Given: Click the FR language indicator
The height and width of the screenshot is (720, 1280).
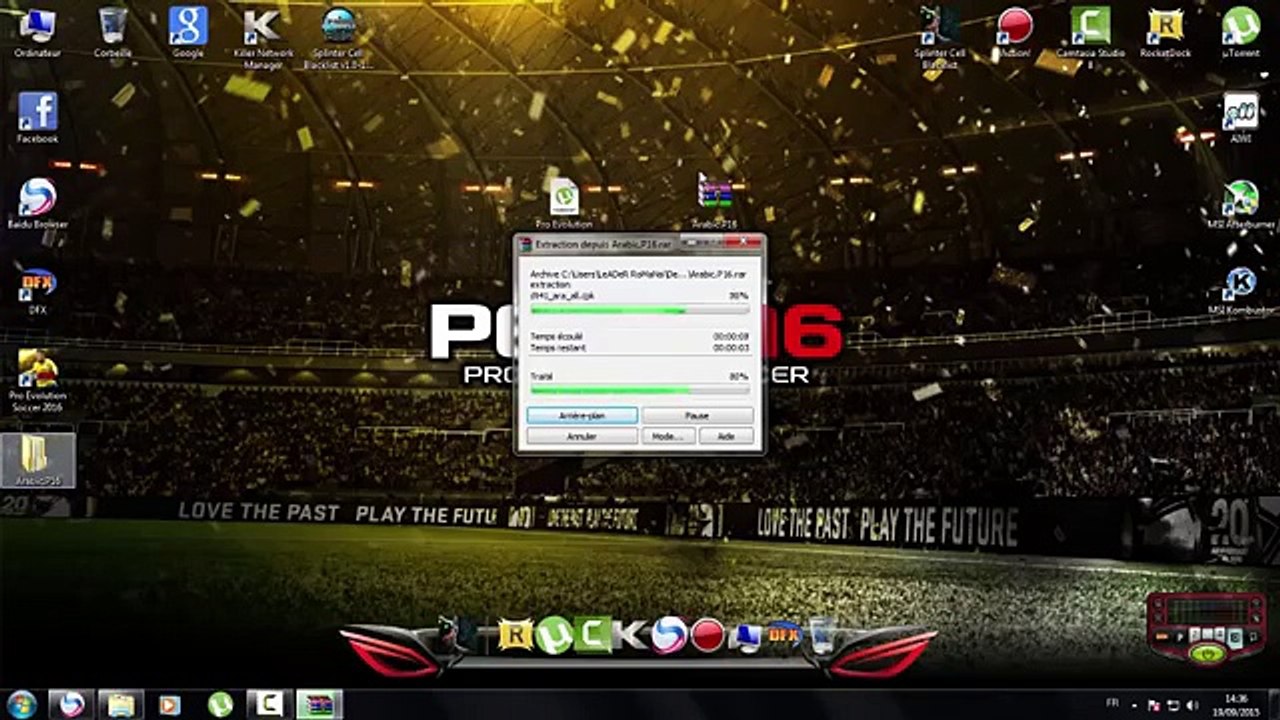Looking at the screenshot, I should (x=1113, y=704).
